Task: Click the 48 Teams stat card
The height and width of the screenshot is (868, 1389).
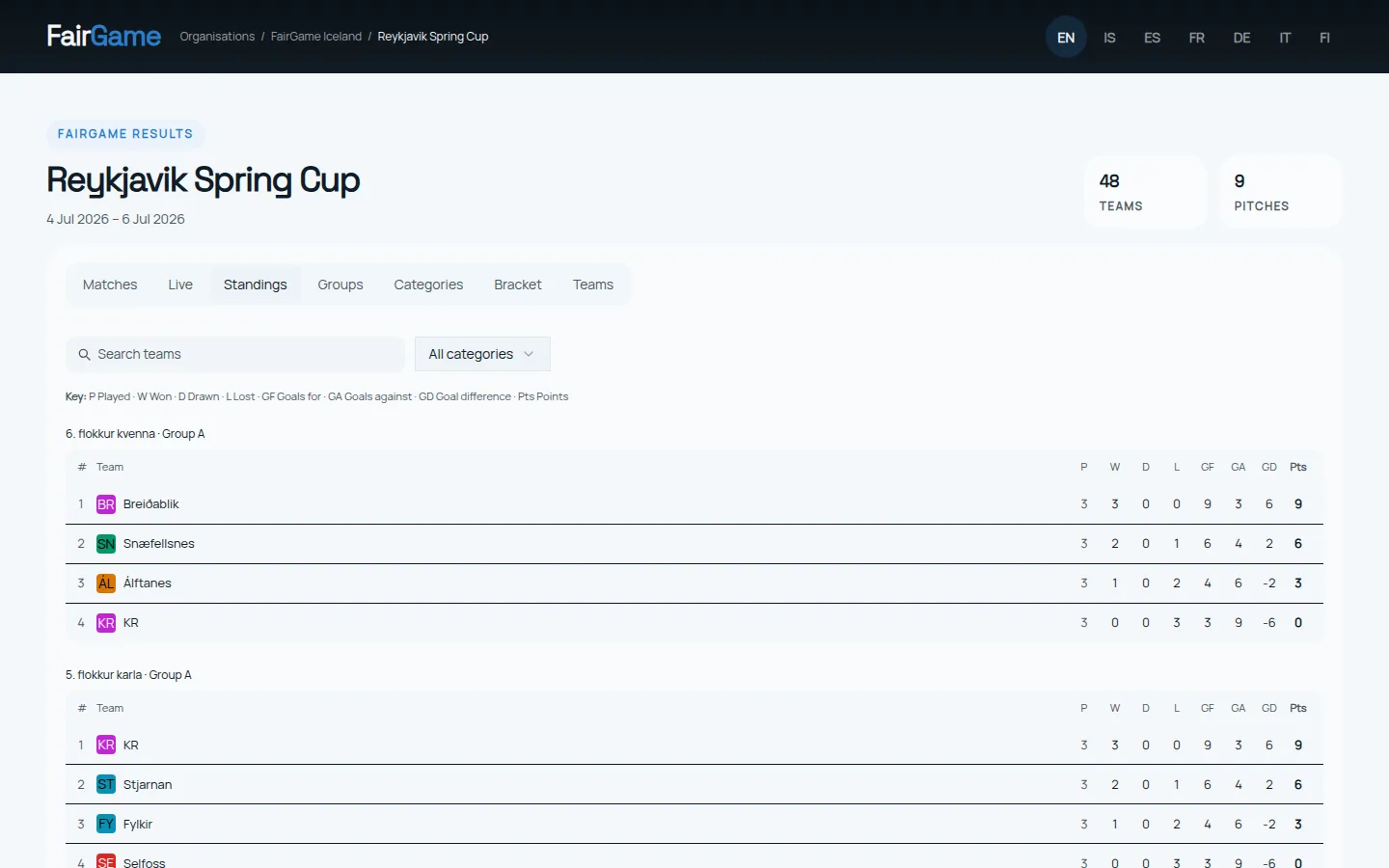Action: 1146,192
